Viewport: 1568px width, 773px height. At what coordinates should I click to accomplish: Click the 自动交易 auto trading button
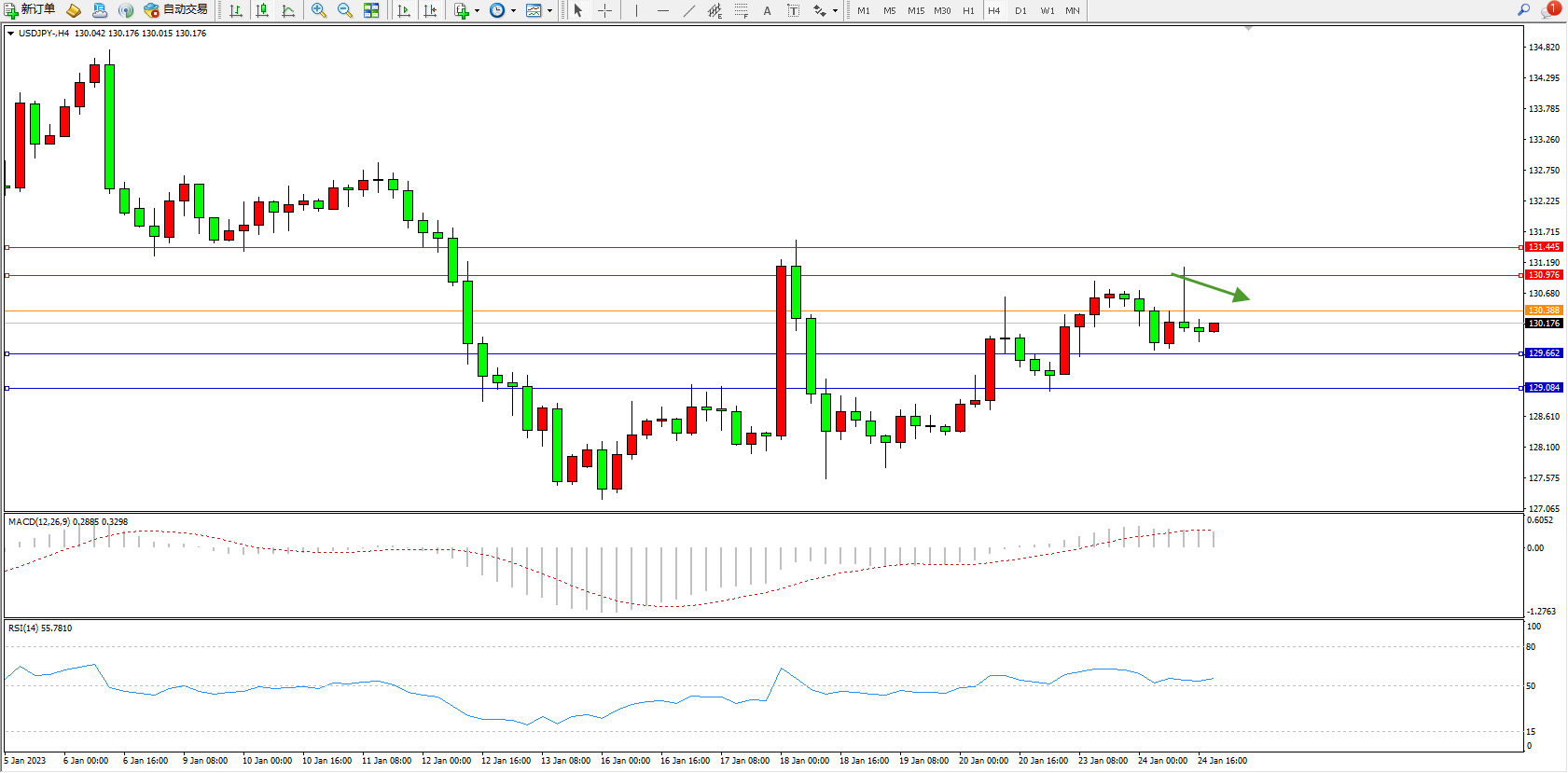click(176, 10)
